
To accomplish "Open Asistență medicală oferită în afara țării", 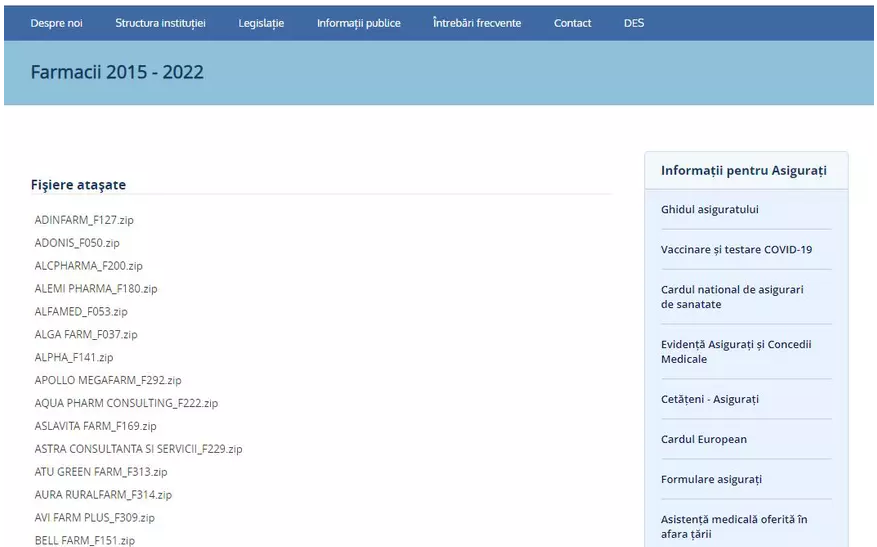I will (734, 527).
